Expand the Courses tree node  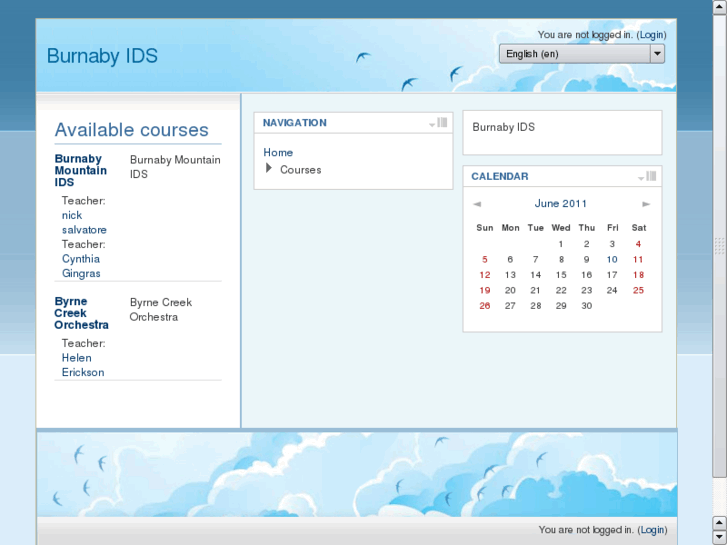(268, 168)
